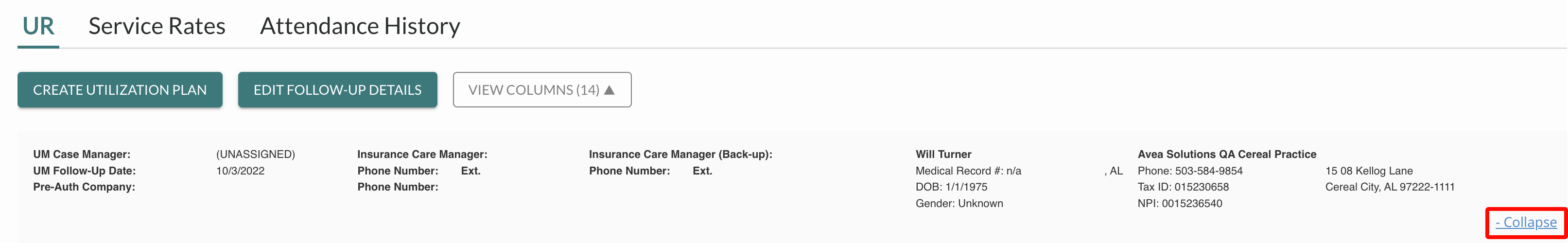Click the patient name Will Turner
The image size is (1568, 243).
[943, 155]
